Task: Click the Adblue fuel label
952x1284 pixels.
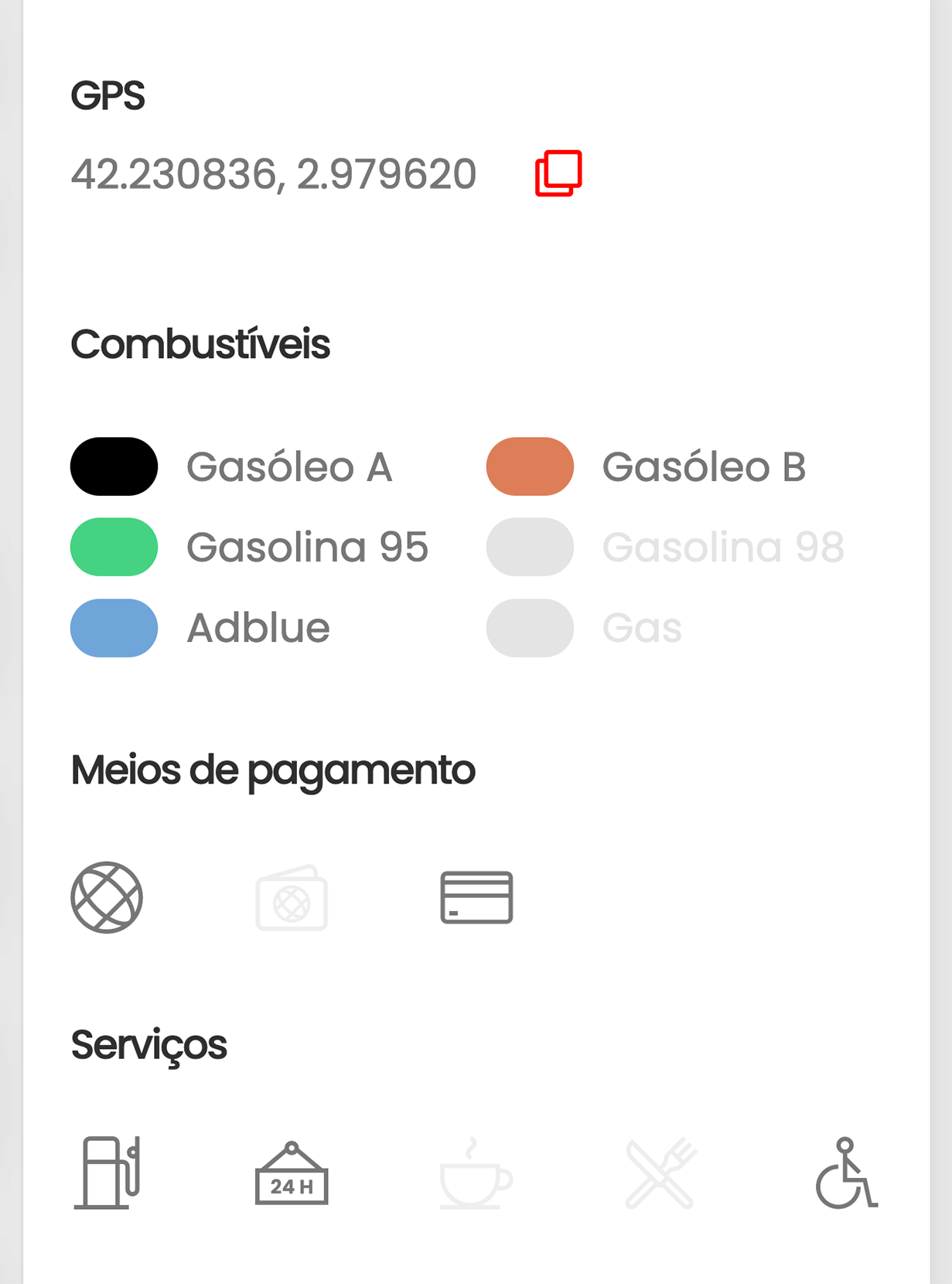Action: pyautogui.click(x=258, y=628)
